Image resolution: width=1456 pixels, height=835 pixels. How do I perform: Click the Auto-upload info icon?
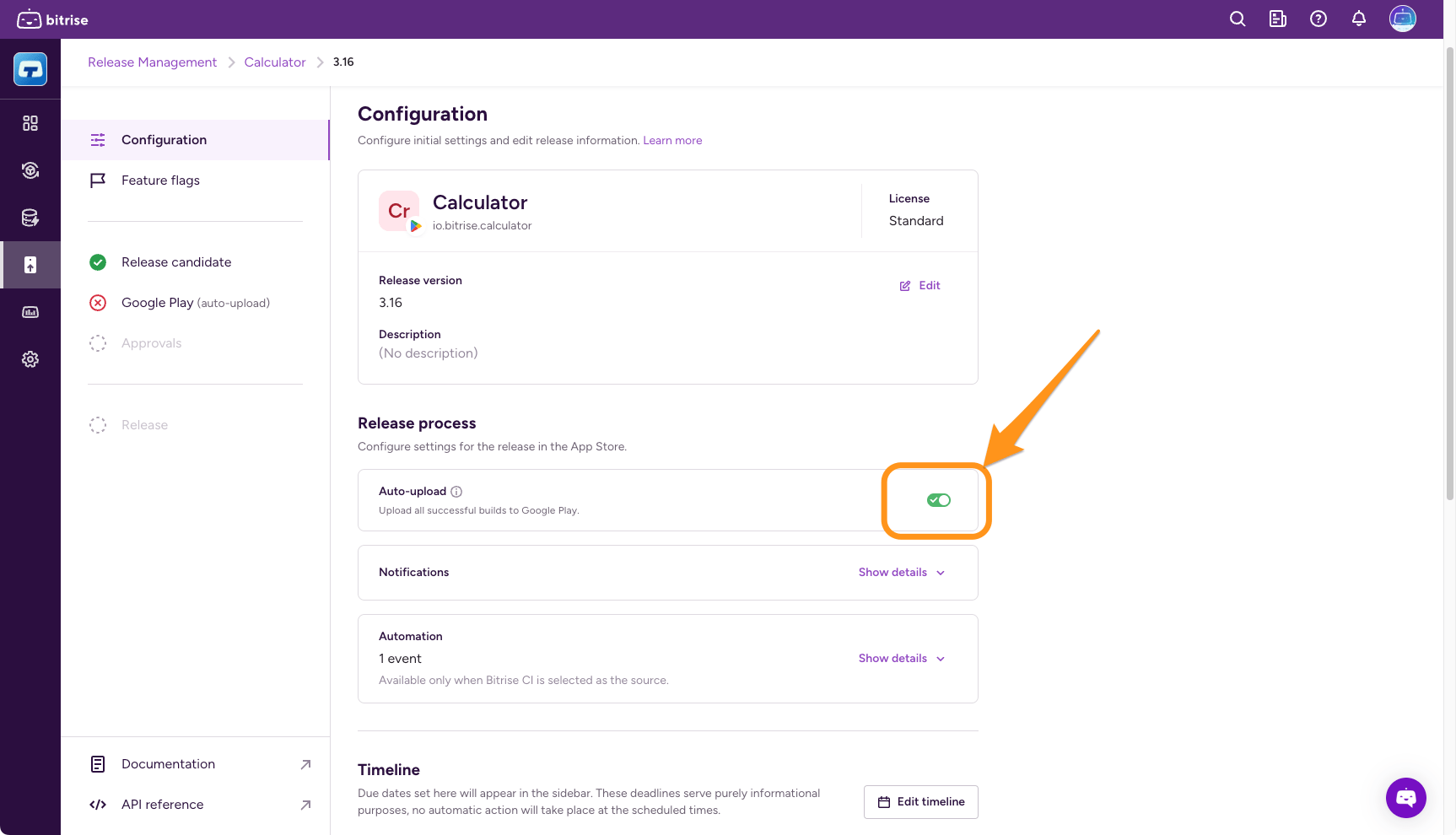point(456,492)
